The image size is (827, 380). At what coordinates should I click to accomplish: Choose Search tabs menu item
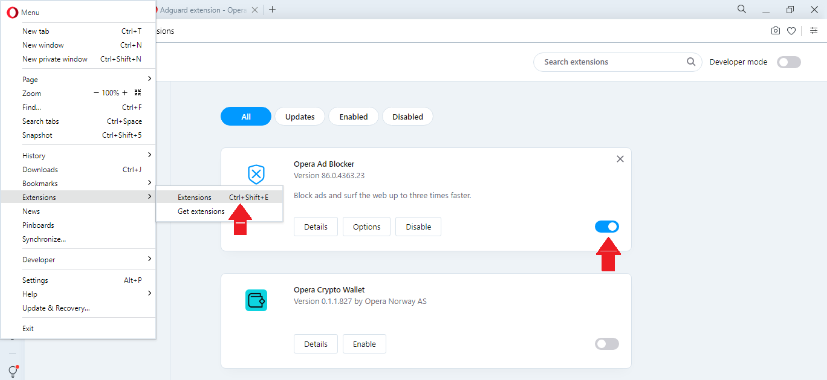pos(78,121)
